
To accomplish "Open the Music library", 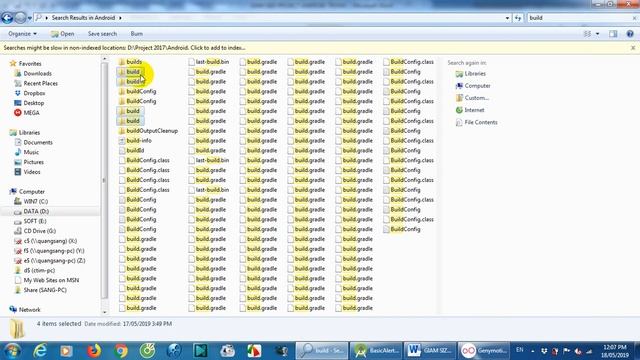I will coord(31,152).
